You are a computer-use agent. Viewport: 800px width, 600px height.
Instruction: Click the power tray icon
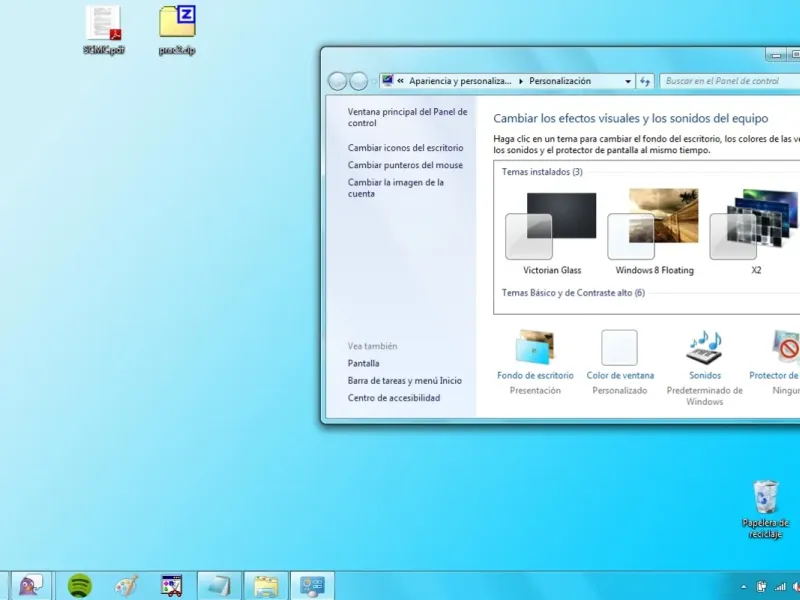(762, 587)
